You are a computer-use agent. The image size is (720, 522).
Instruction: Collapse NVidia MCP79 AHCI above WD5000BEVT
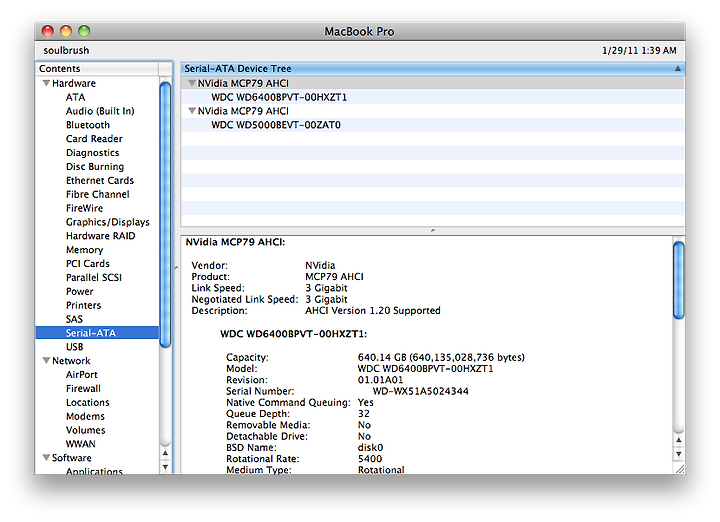(192, 111)
